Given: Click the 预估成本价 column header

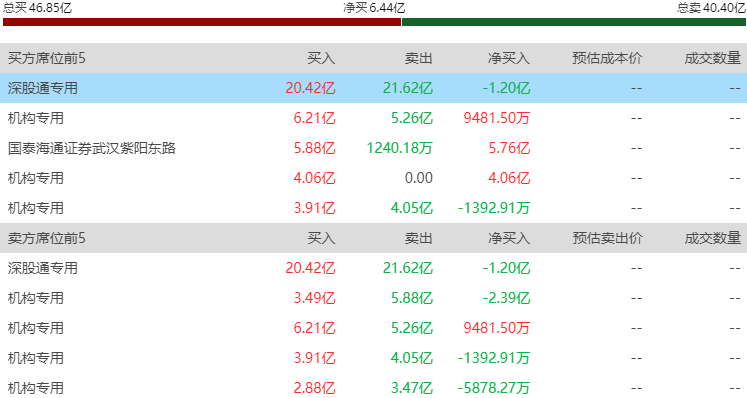Looking at the screenshot, I should point(607,58).
